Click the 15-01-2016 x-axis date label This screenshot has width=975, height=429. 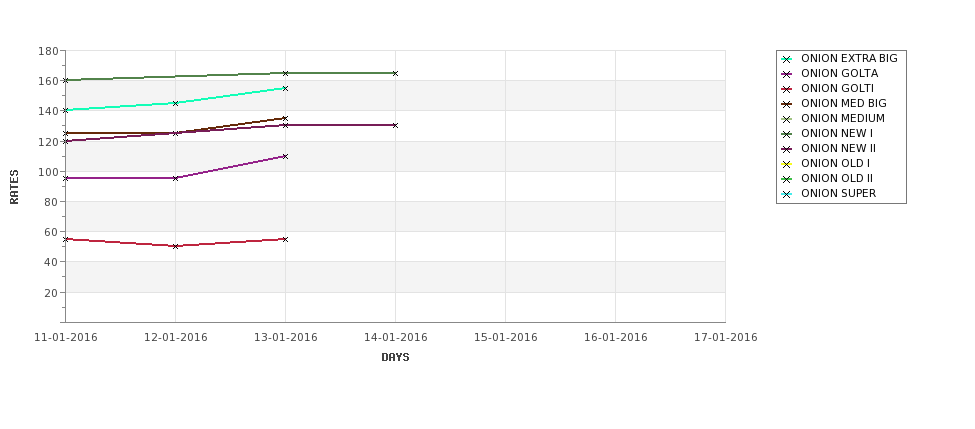[x=506, y=338]
